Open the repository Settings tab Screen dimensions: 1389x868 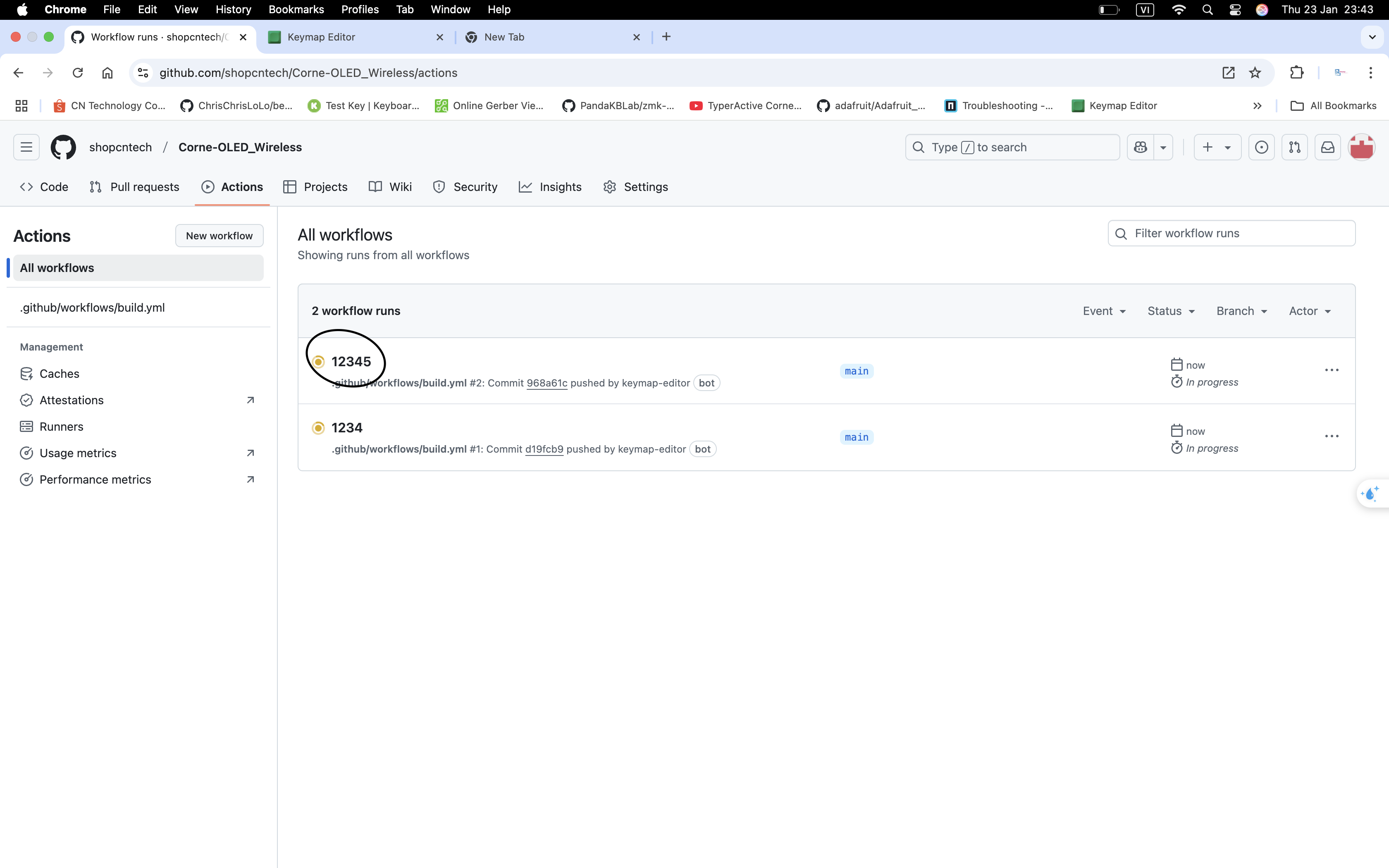[635, 187]
